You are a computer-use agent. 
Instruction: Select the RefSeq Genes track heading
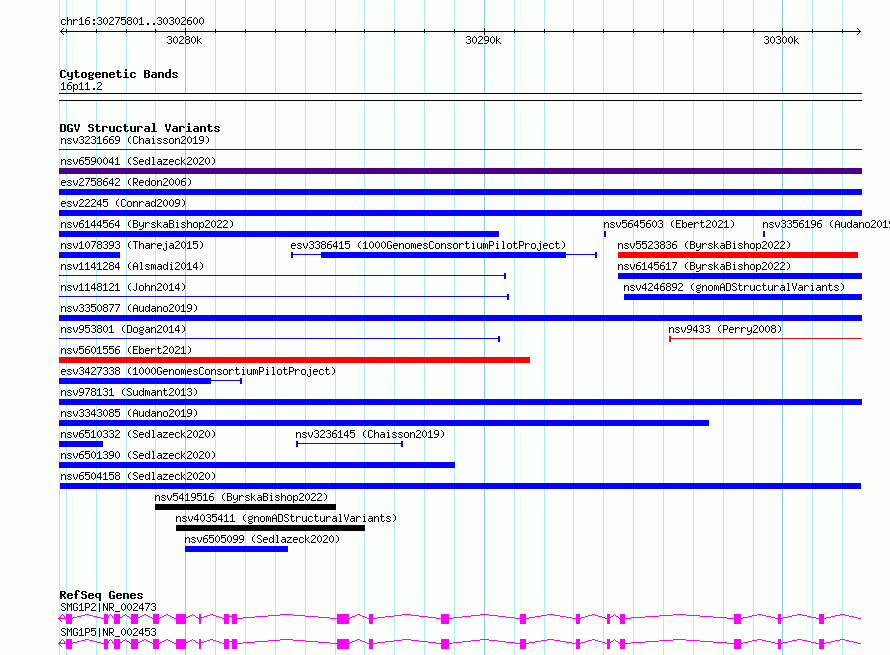pos(101,595)
